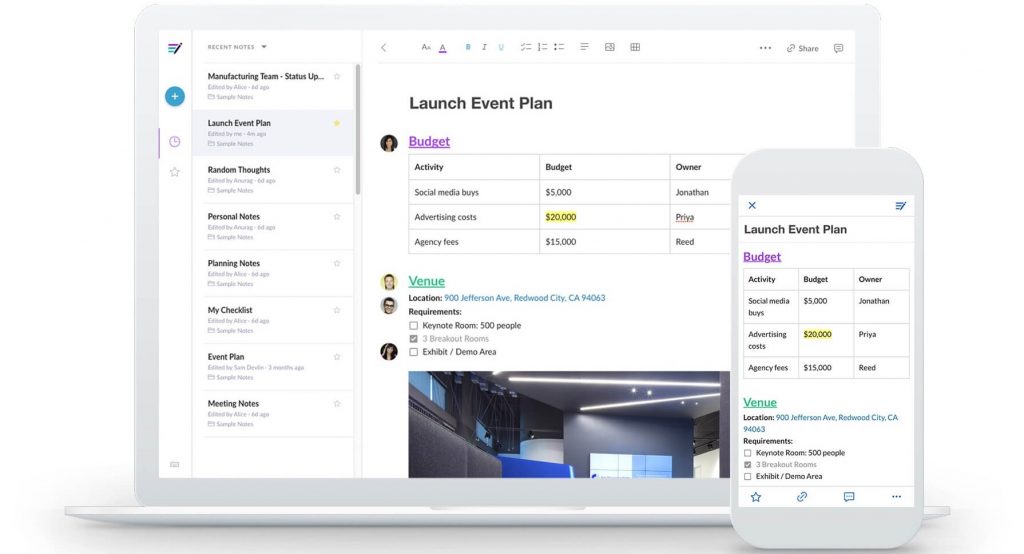
Task: Click the venue photo in the laptop document
Action: (x=569, y=425)
